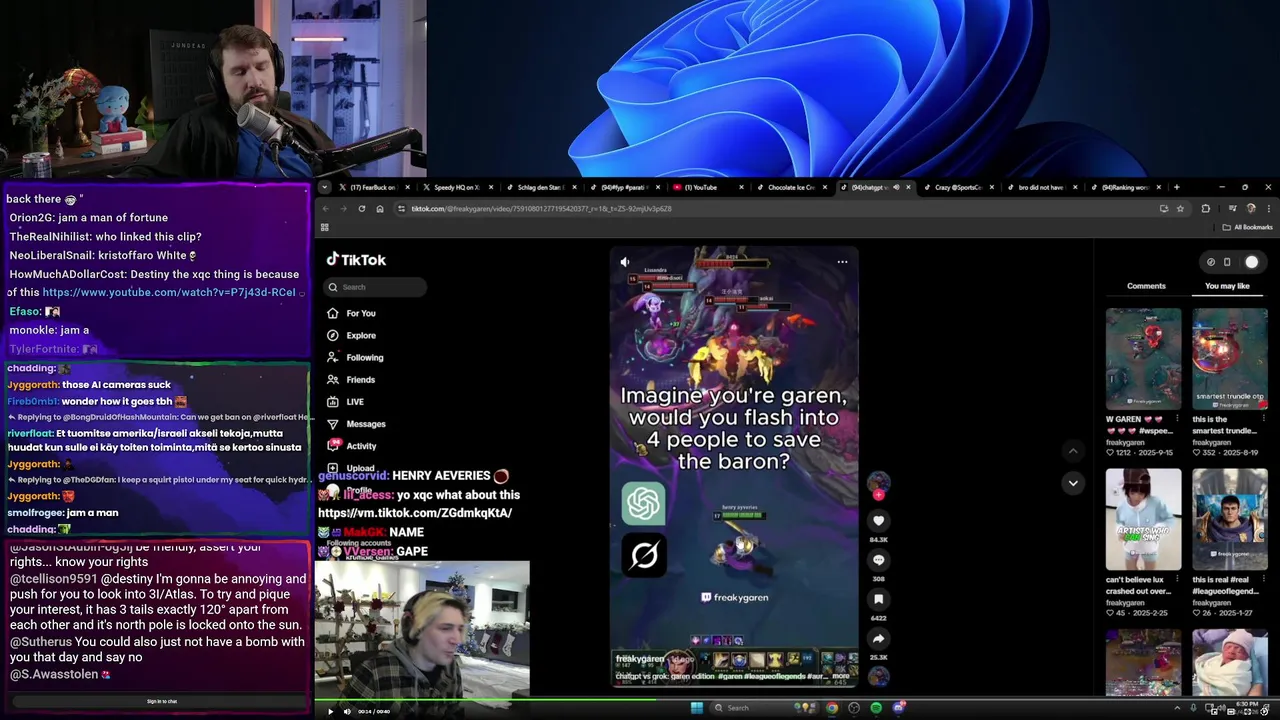Expand the video caption with 'more'

[x=840, y=676]
